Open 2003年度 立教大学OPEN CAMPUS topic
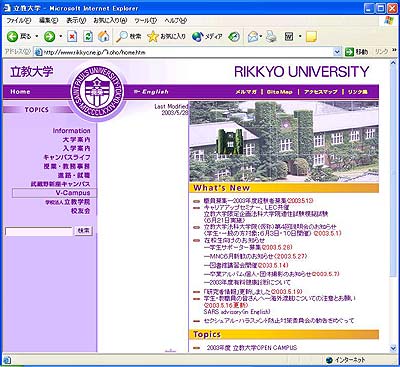Image resolution: width=400 pixels, height=367 pixels. 252,348
